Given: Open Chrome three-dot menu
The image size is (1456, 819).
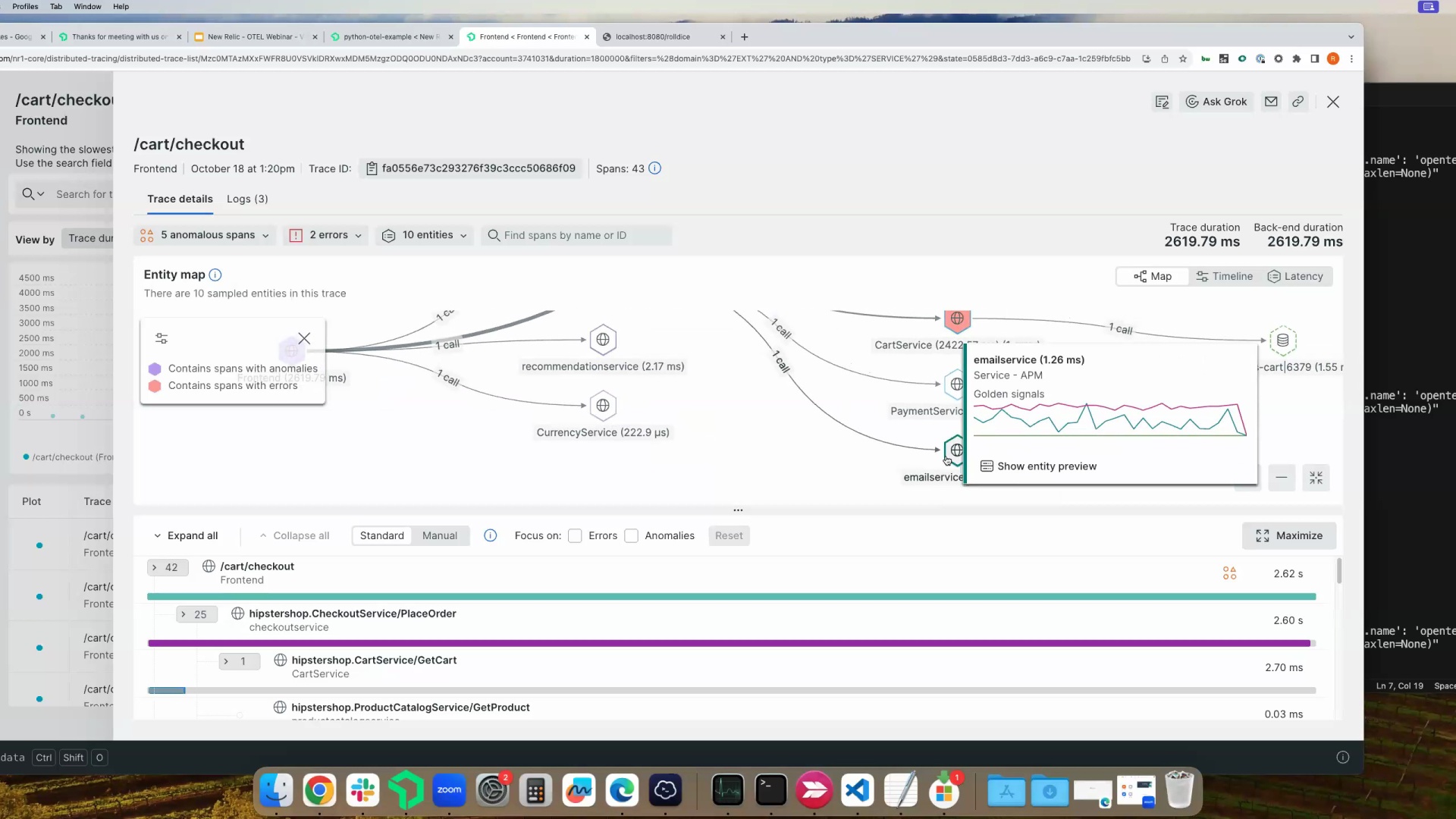Looking at the screenshot, I should pos(1351,58).
